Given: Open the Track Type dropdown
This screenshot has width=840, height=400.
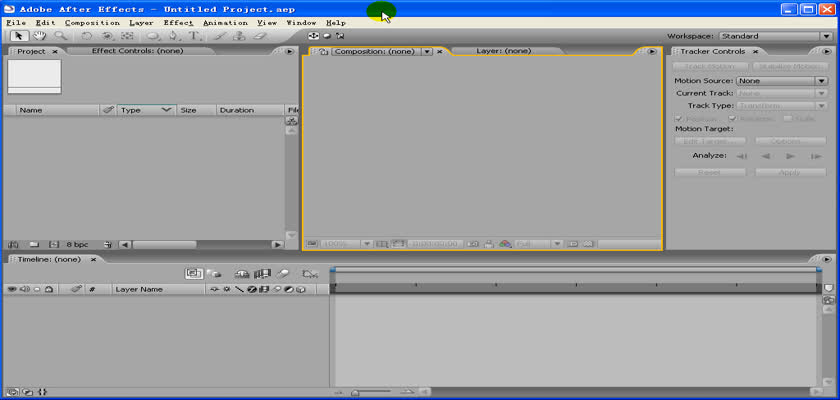Looking at the screenshot, I should click(x=783, y=105).
